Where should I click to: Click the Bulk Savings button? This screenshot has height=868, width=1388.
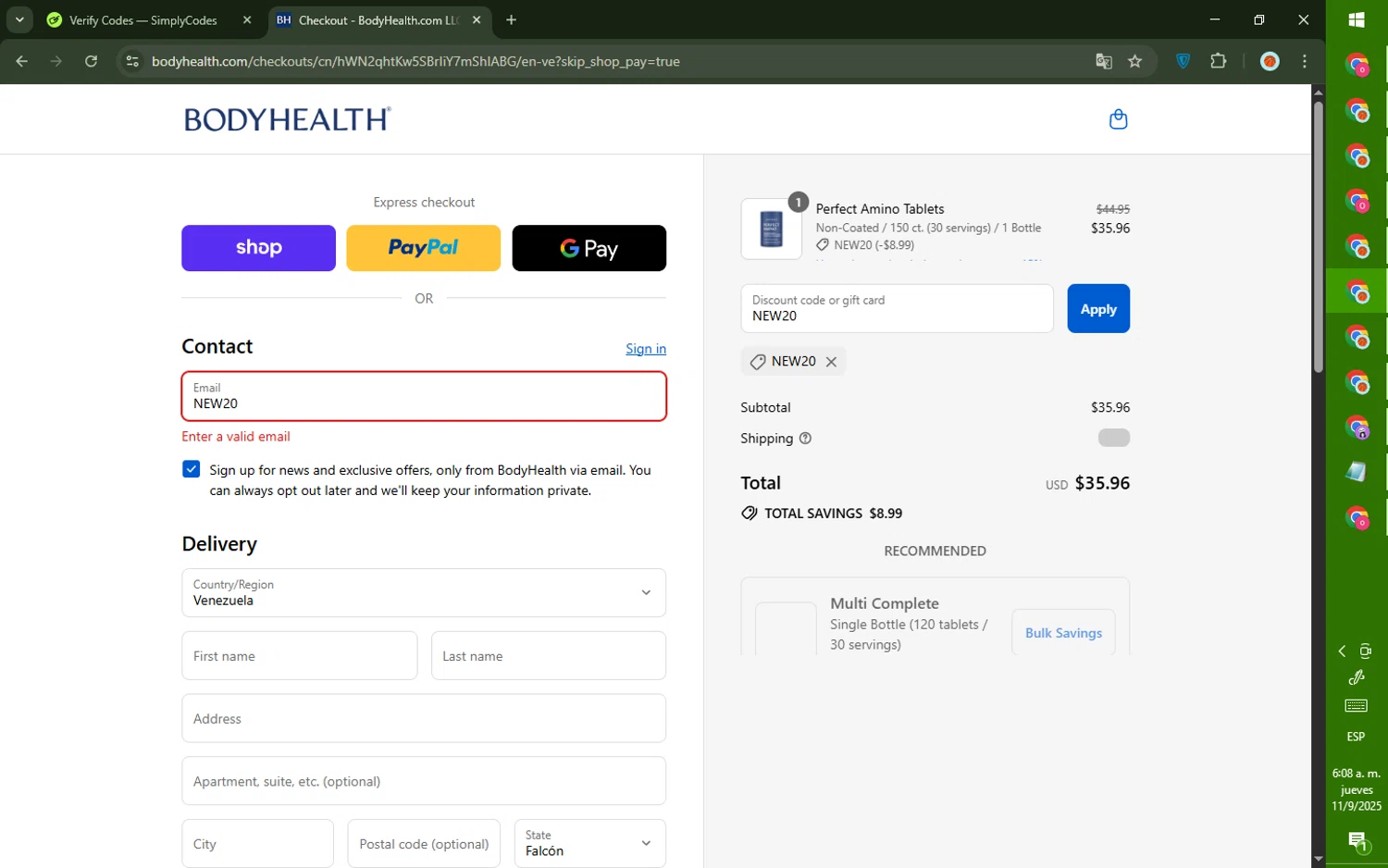(x=1063, y=633)
